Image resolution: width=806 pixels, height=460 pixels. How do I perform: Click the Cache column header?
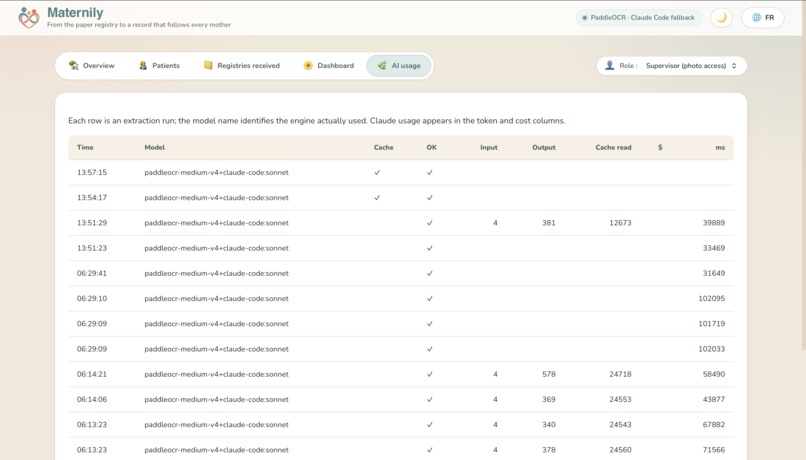383,148
